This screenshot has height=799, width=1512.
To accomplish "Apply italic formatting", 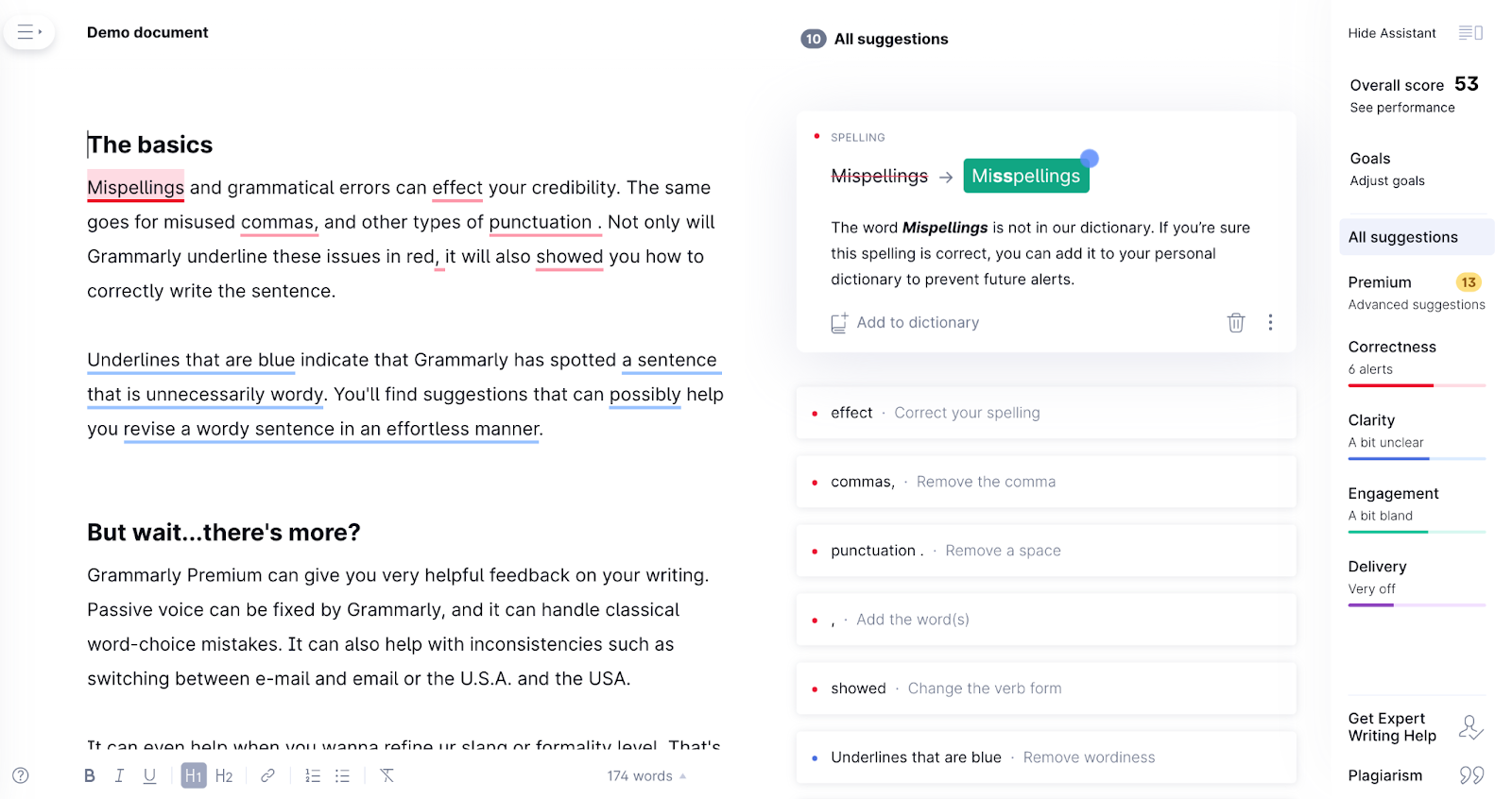I will tap(119, 774).
